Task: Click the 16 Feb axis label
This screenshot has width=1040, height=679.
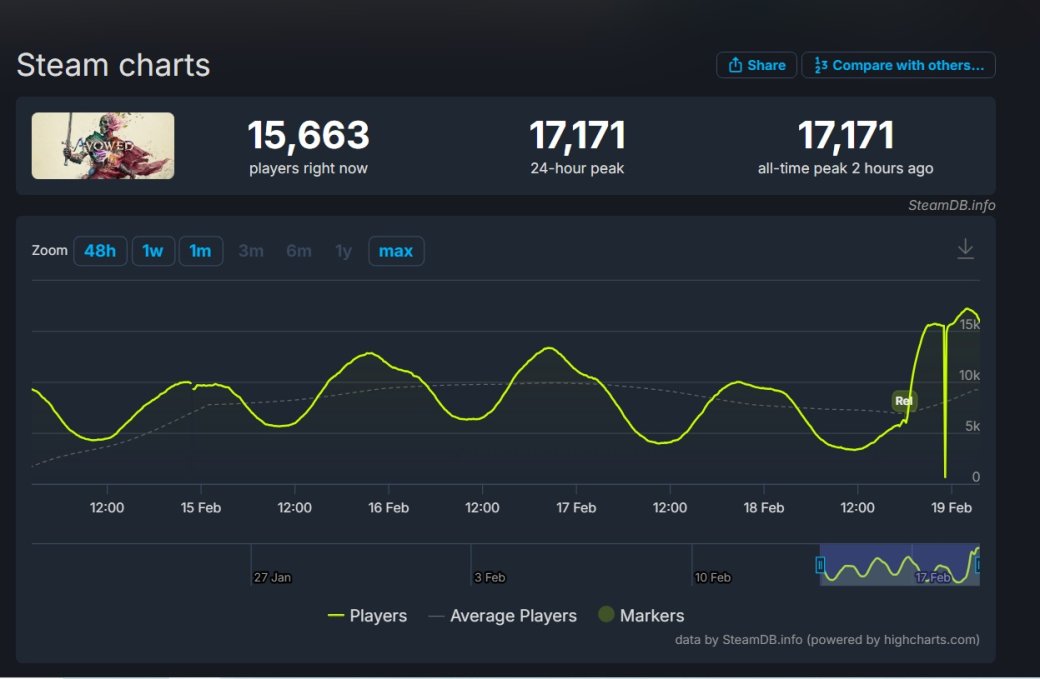Action: (389, 508)
